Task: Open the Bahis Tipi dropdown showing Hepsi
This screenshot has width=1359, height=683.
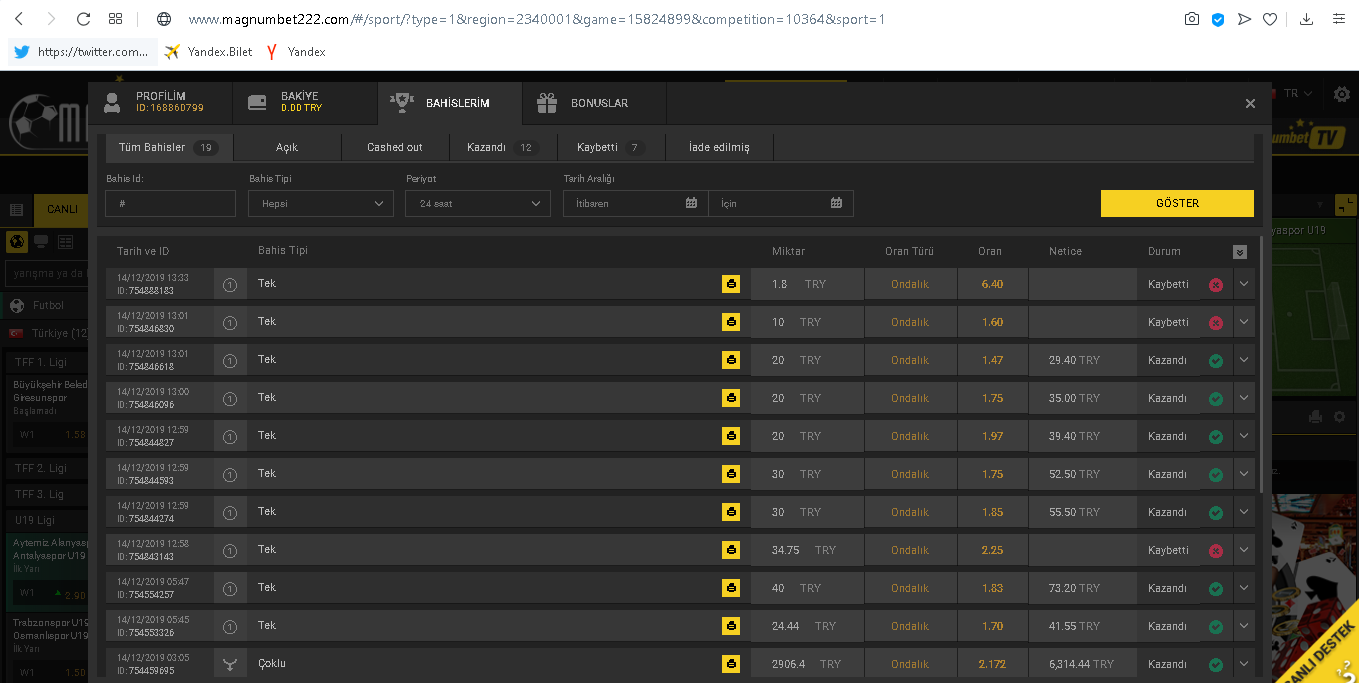Action: pos(320,203)
